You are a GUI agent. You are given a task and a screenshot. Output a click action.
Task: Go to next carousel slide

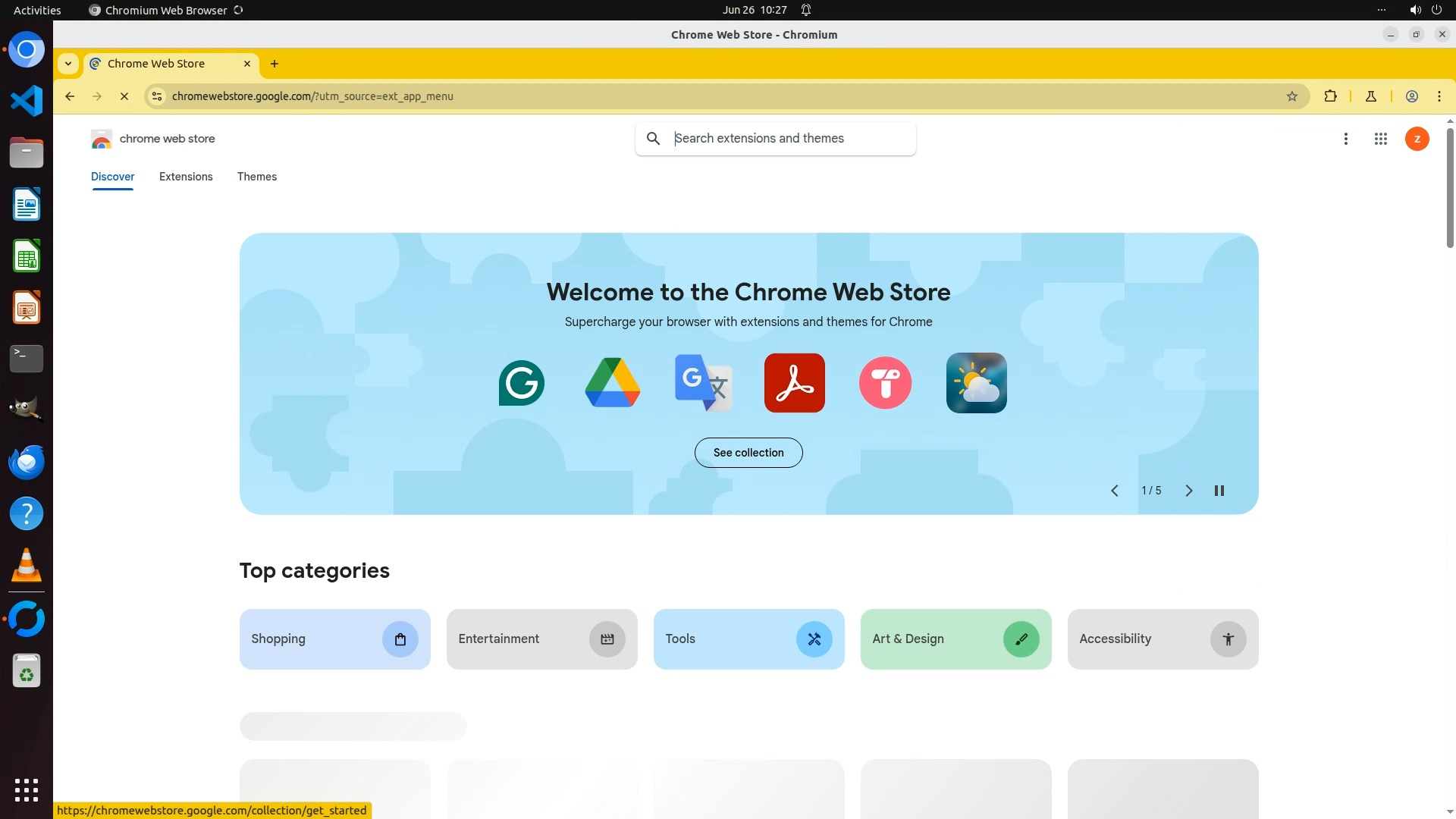click(1188, 491)
